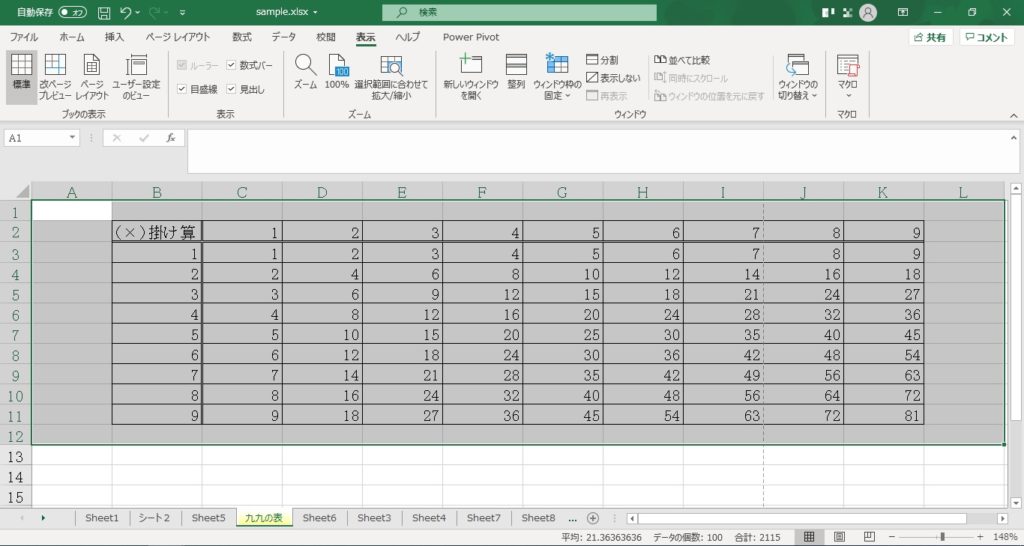Toggle the AutoSave (自動保存) switch
Screen dimensions: 1024x546
pos(71,12)
